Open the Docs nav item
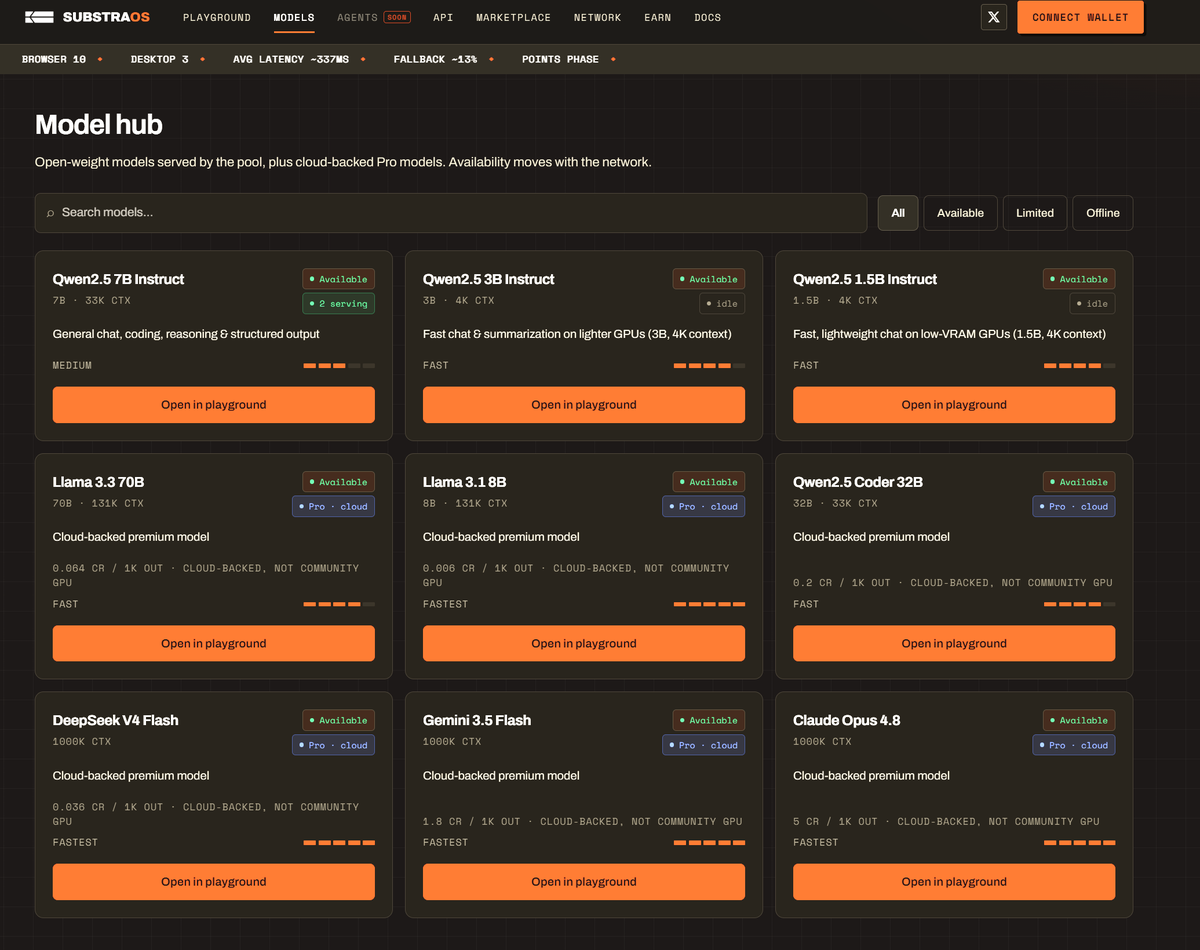1200x950 pixels. point(708,17)
